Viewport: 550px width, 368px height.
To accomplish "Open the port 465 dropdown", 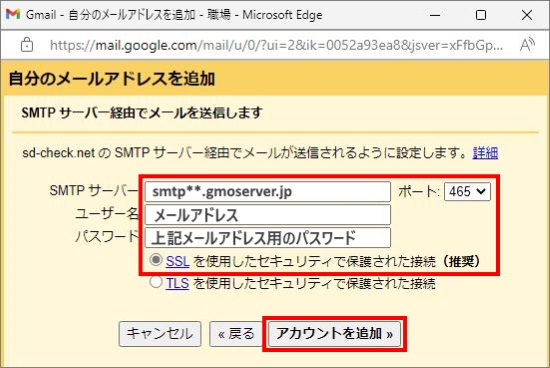I will 467,192.
